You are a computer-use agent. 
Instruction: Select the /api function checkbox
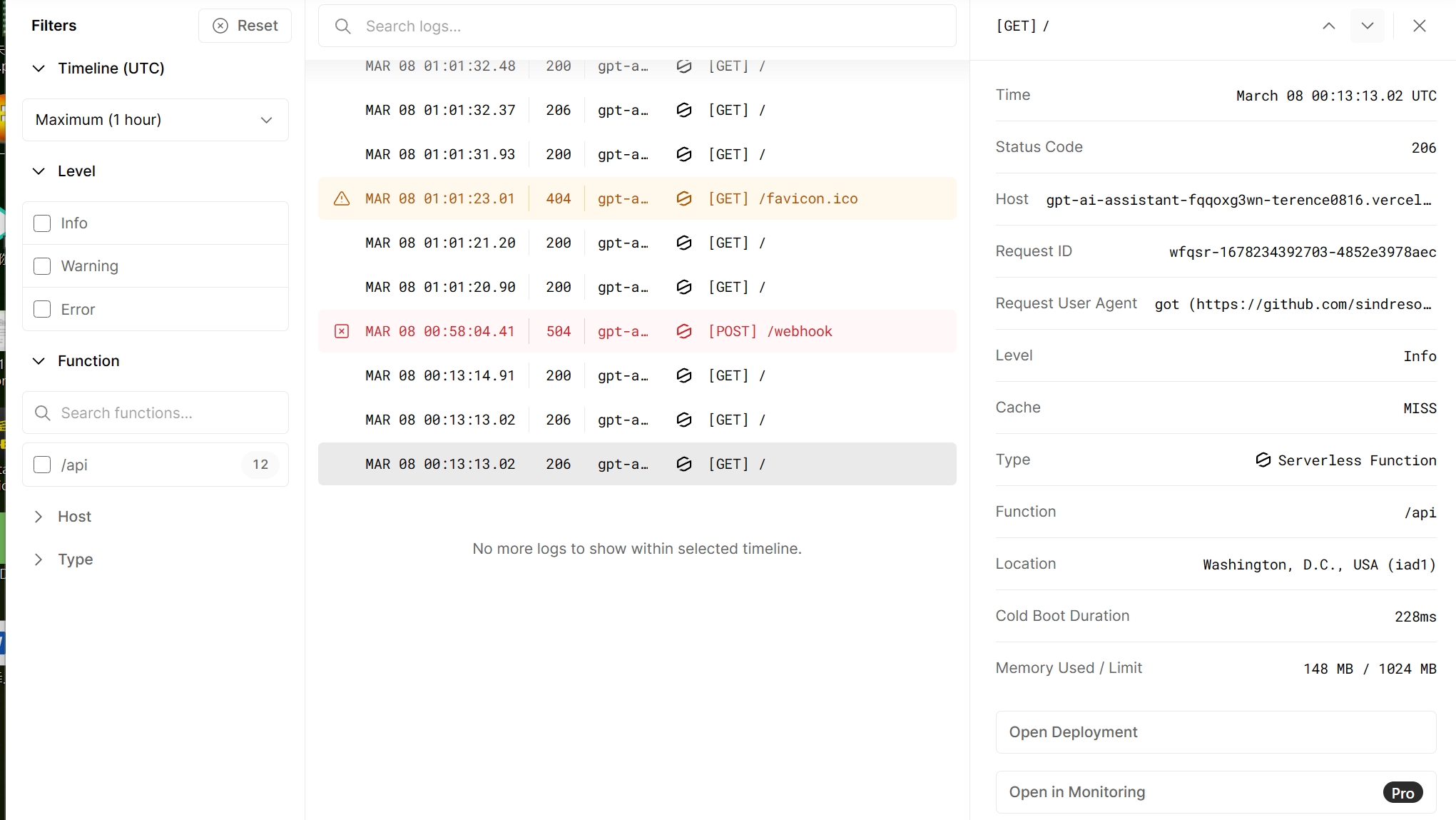pos(42,465)
